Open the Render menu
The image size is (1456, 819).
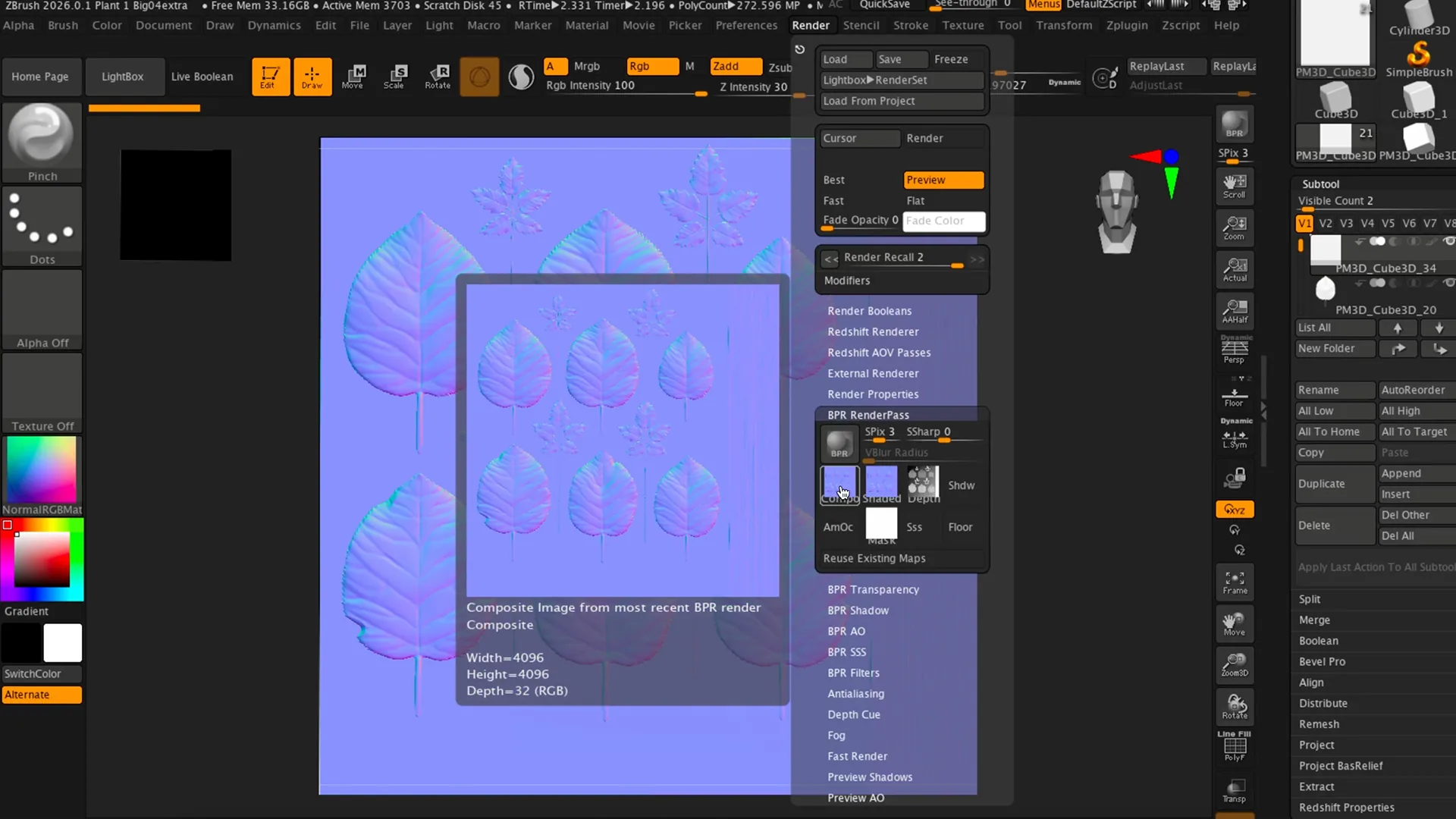(811, 25)
